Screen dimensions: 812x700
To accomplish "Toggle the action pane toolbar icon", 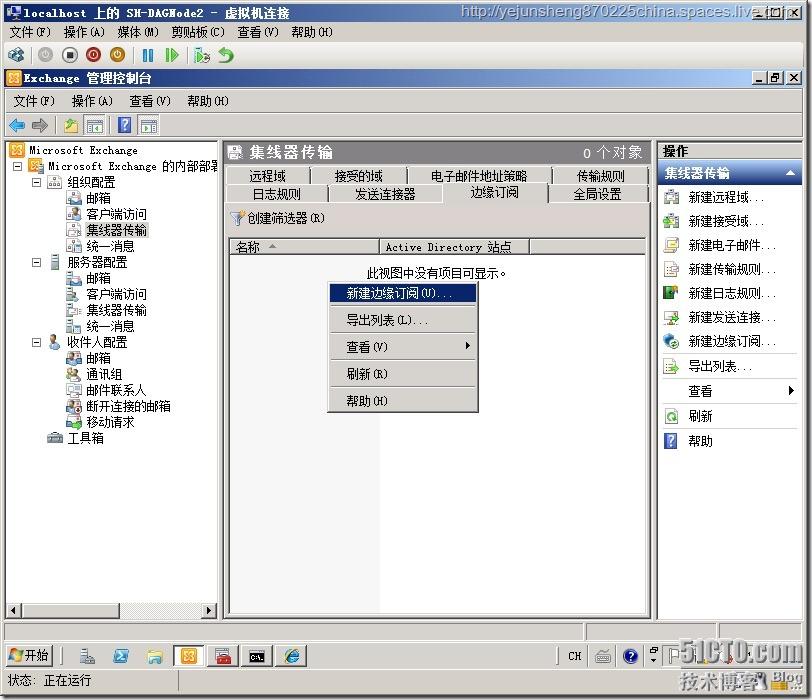I will point(149,125).
